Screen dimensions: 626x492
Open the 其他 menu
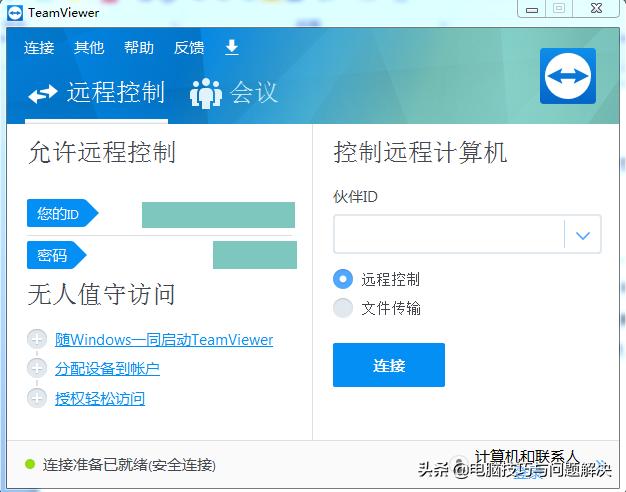click(x=89, y=48)
